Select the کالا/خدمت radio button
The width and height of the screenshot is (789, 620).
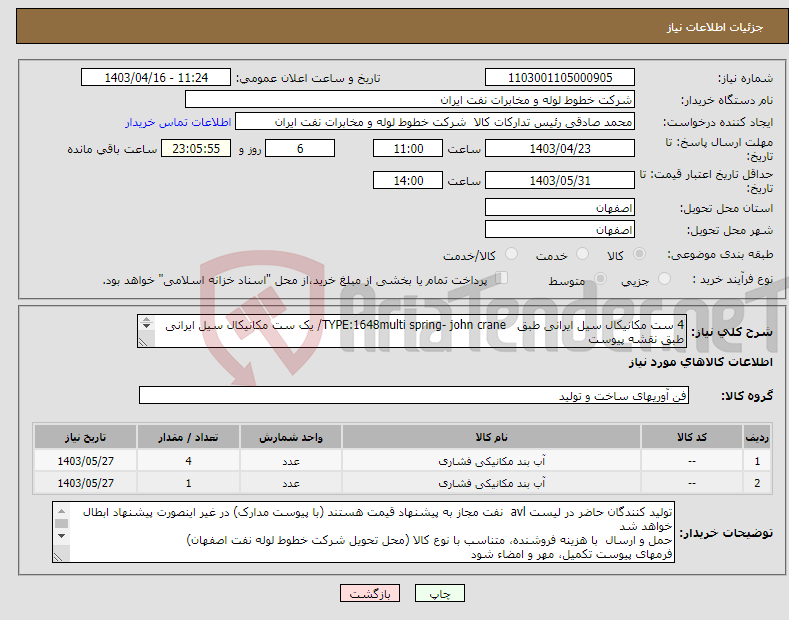point(511,254)
